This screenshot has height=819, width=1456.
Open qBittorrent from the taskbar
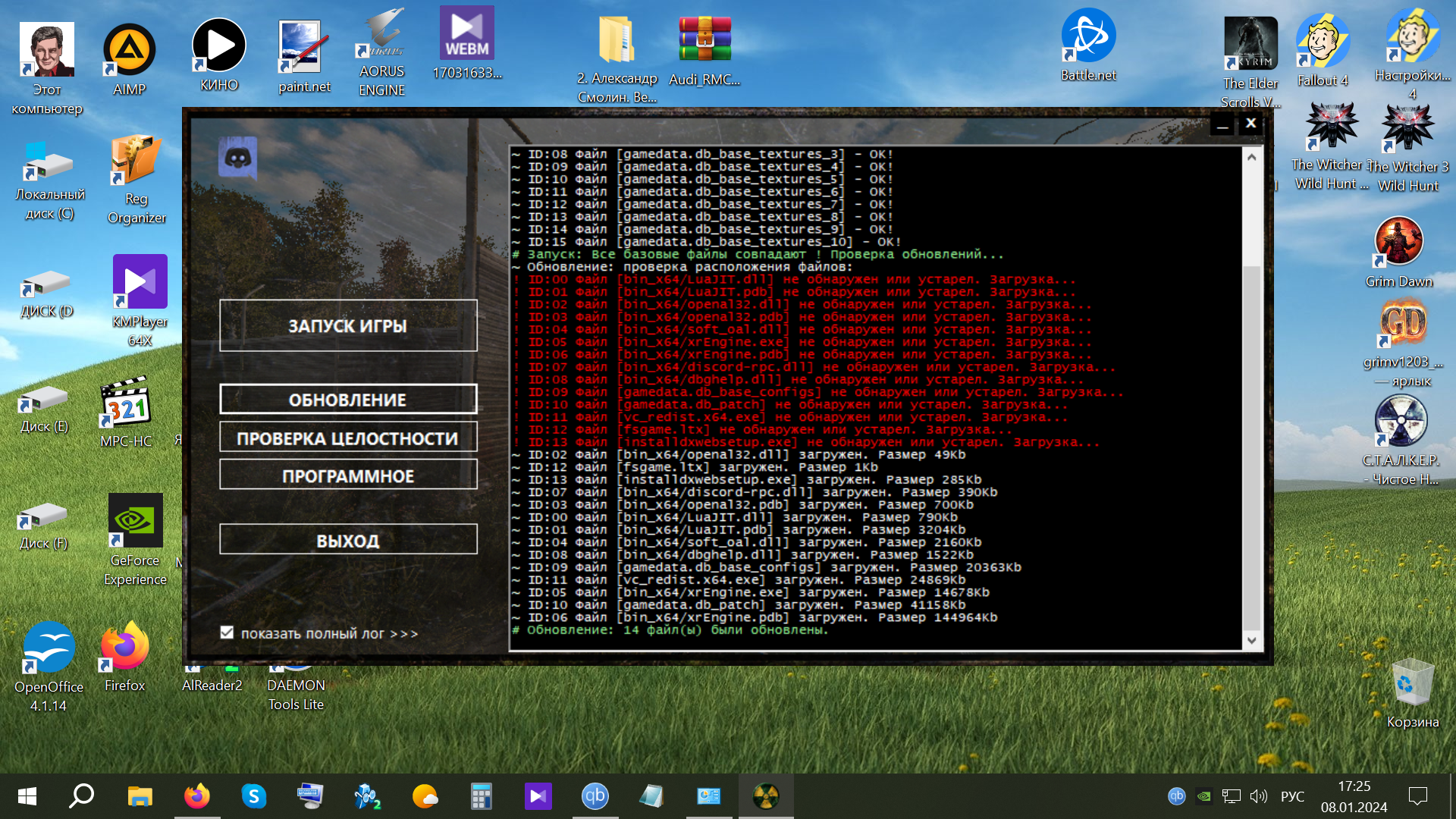[x=595, y=796]
